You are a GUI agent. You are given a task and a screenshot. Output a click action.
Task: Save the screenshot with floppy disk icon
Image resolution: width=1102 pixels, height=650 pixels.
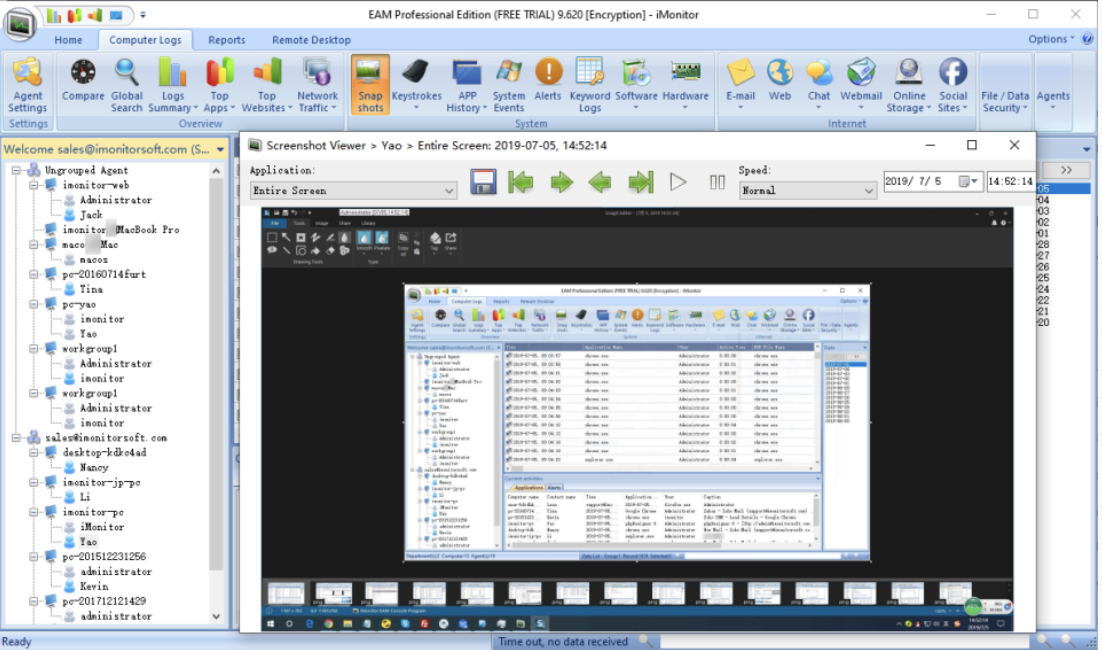[x=483, y=182]
